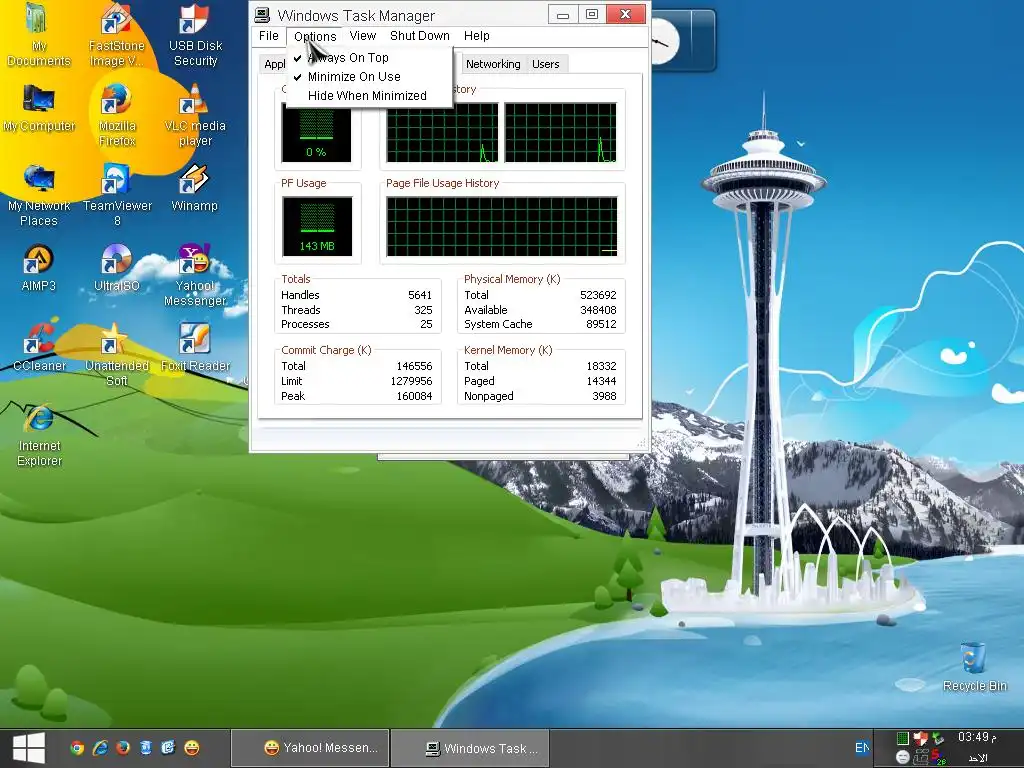Select TeamViewer 8 desktop shortcut
Screen dimensions: 1024x768
tap(117, 195)
